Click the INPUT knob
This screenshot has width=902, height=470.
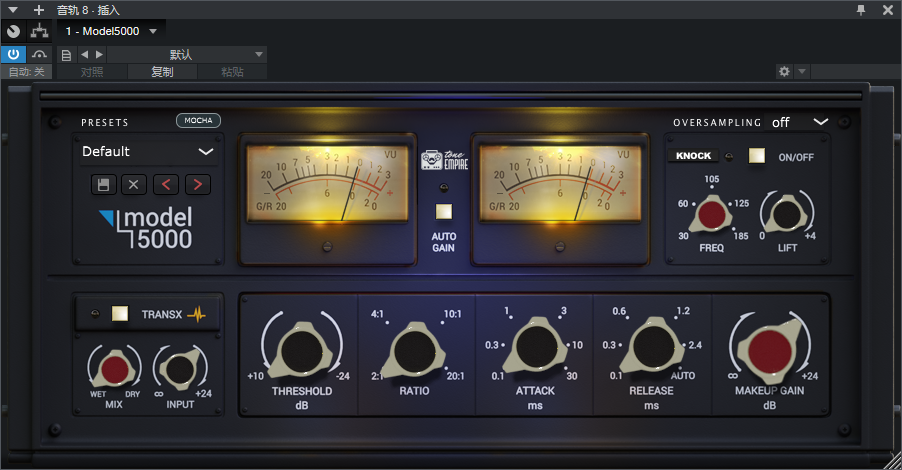180,369
